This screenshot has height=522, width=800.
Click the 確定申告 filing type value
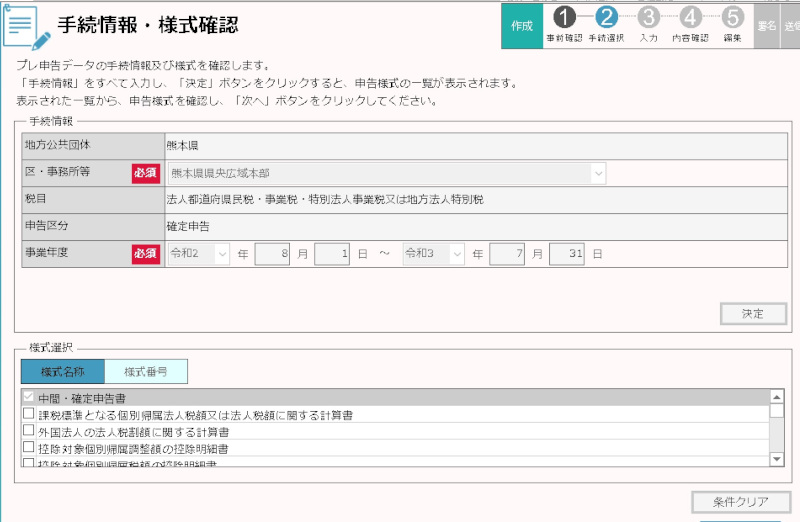coord(188,227)
